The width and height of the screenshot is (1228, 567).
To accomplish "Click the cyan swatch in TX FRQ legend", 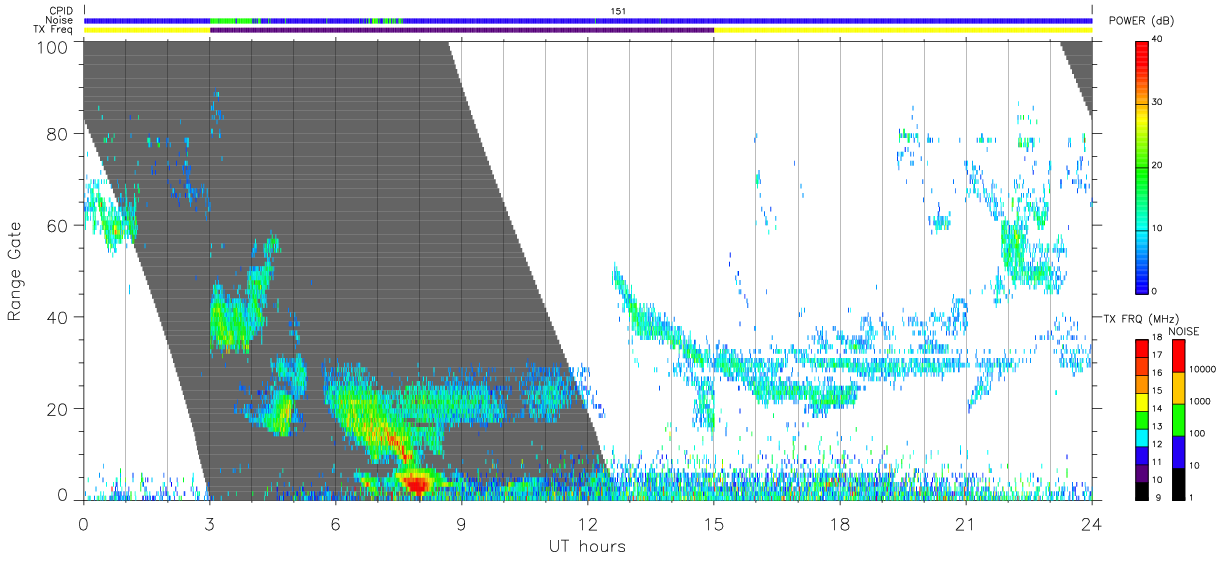I will [x=1142, y=438].
